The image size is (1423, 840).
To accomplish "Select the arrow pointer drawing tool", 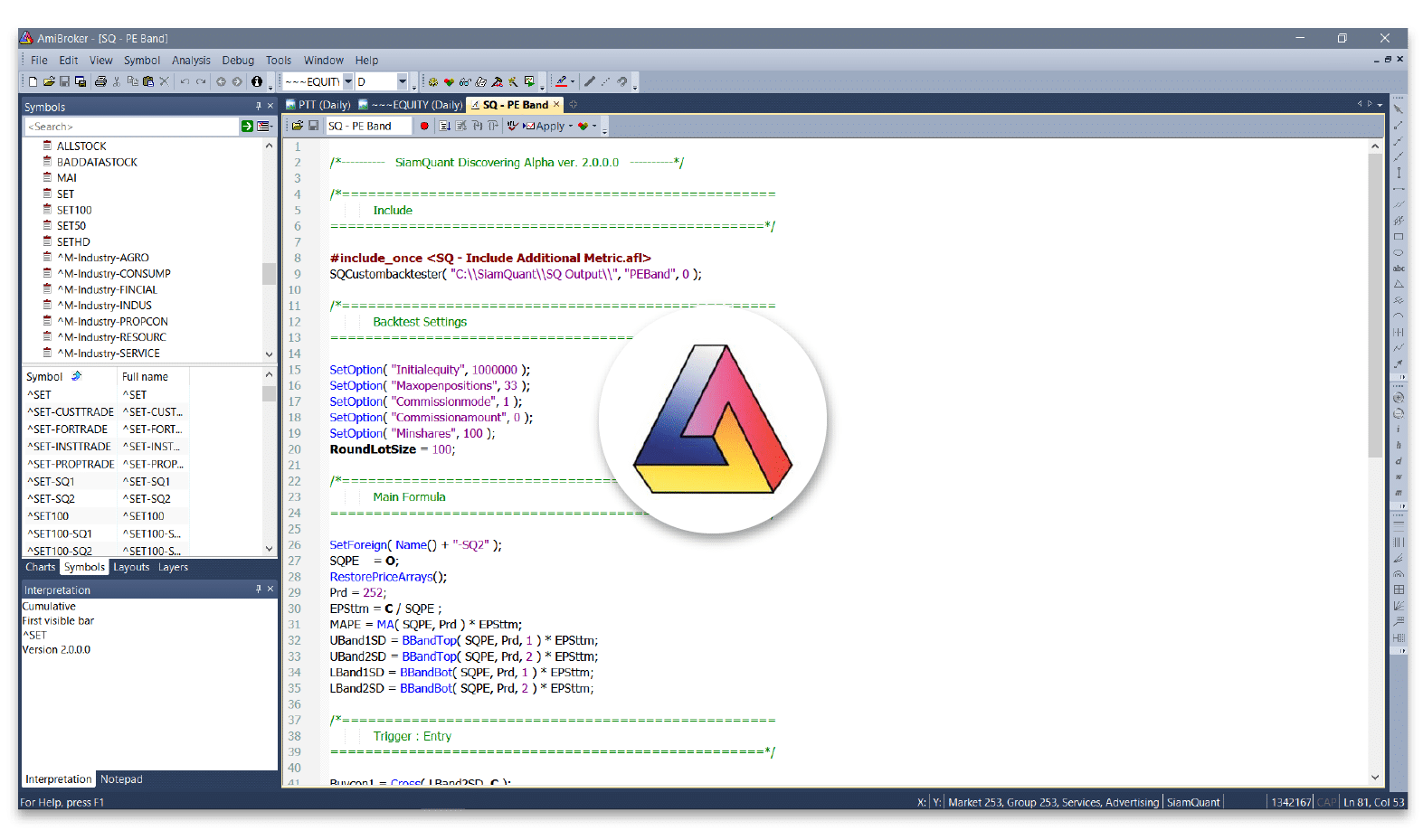I will [x=1399, y=109].
